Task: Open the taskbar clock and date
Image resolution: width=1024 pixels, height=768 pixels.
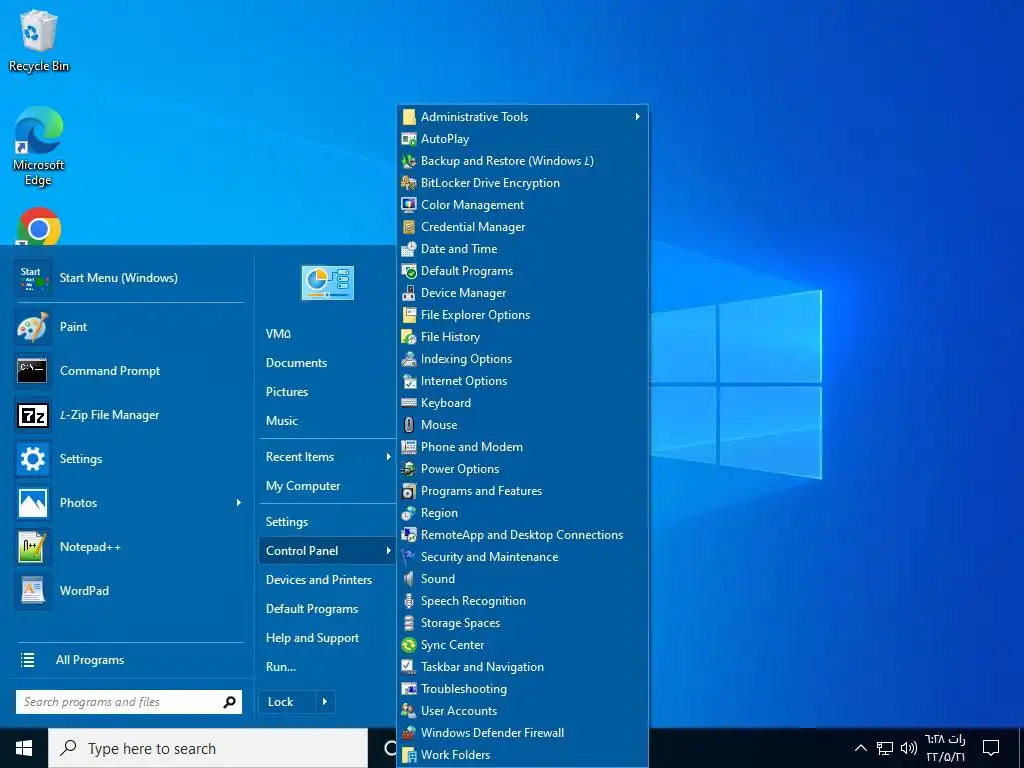Action: [x=945, y=748]
